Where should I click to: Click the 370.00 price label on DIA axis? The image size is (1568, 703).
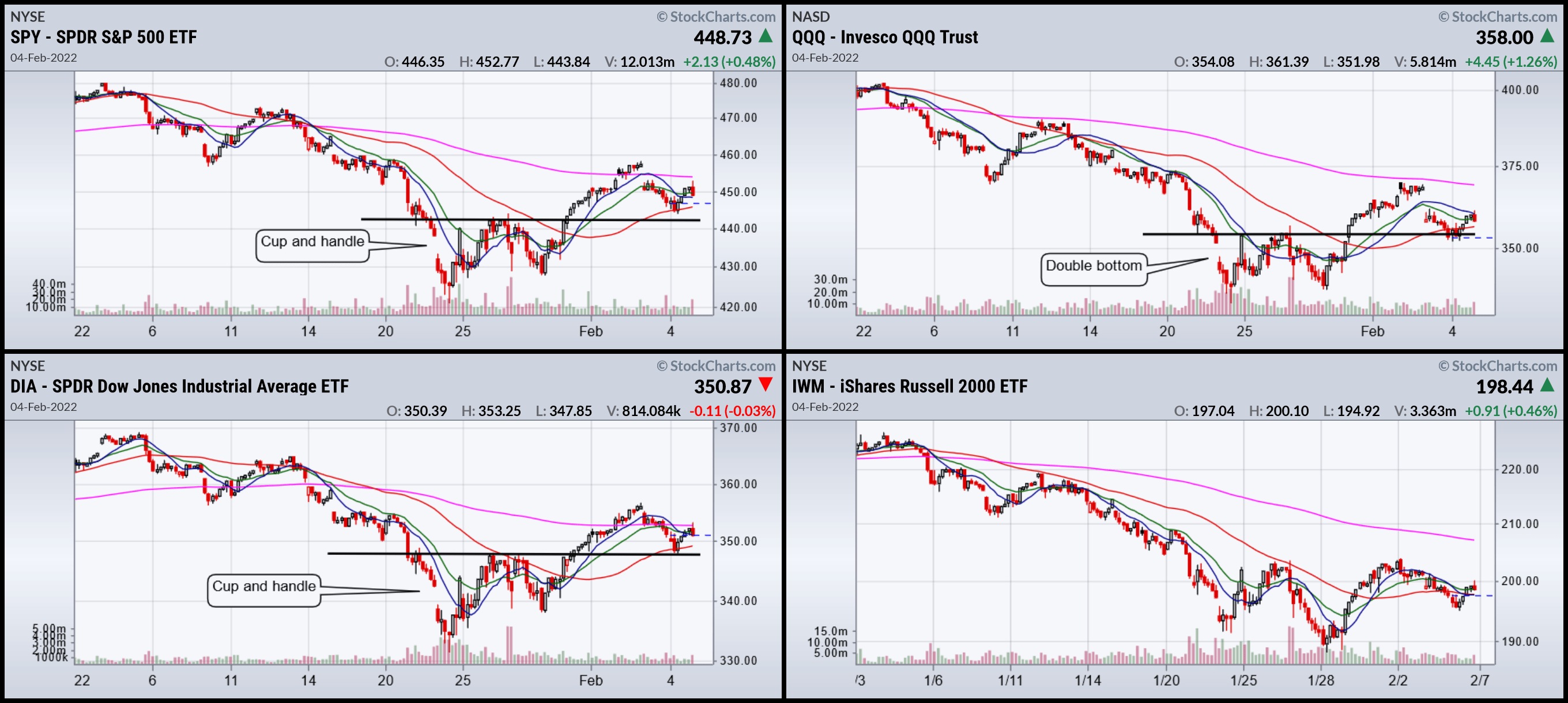point(738,428)
